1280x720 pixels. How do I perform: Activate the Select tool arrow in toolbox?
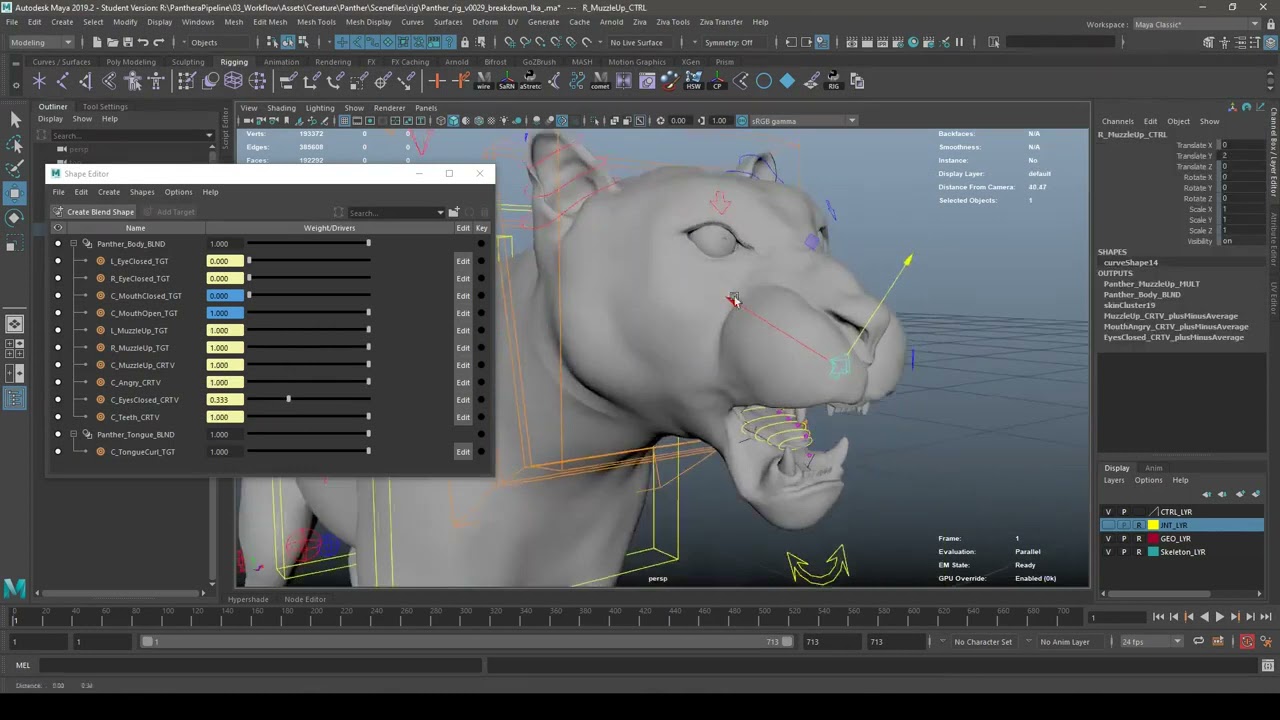tap(15, 119)
